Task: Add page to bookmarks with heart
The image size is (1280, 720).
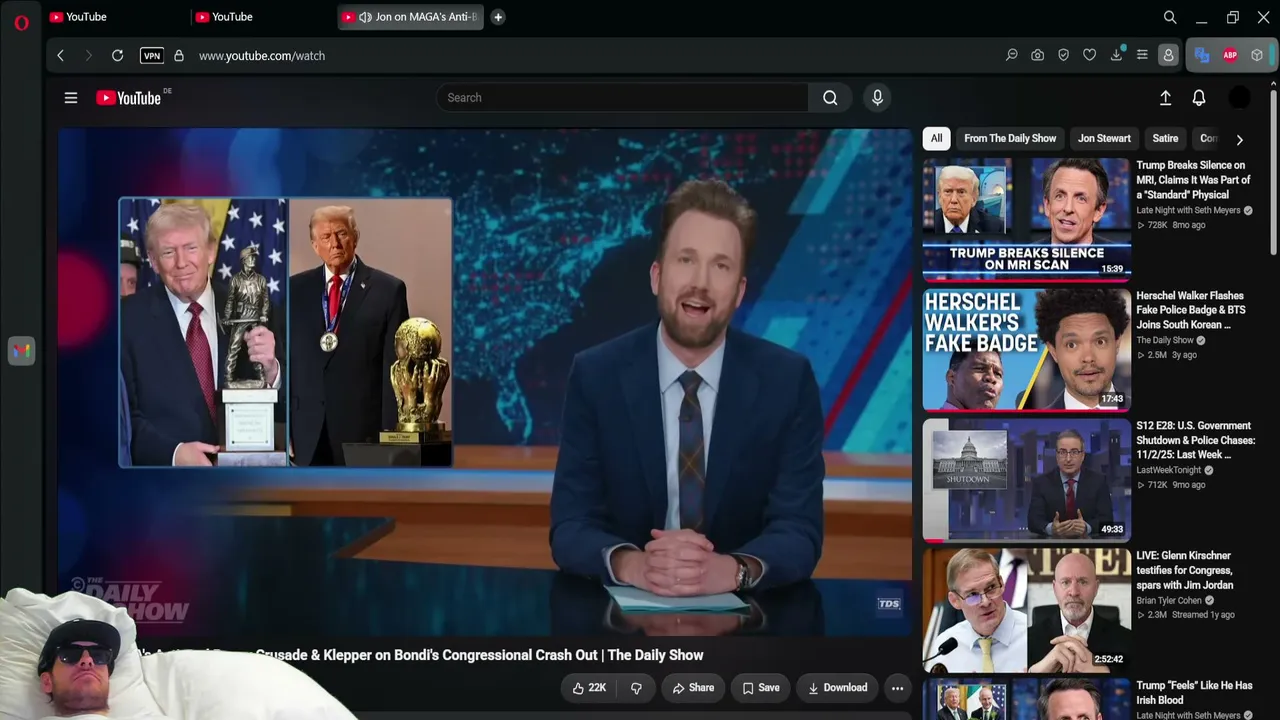Action: coord(1090,56)
